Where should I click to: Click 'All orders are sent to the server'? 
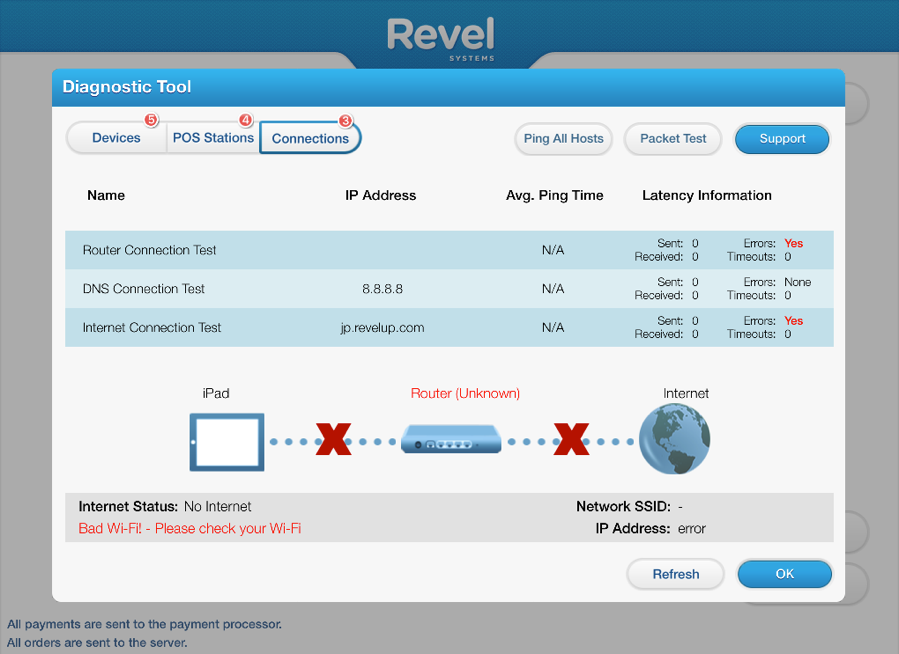pos(97,643)
